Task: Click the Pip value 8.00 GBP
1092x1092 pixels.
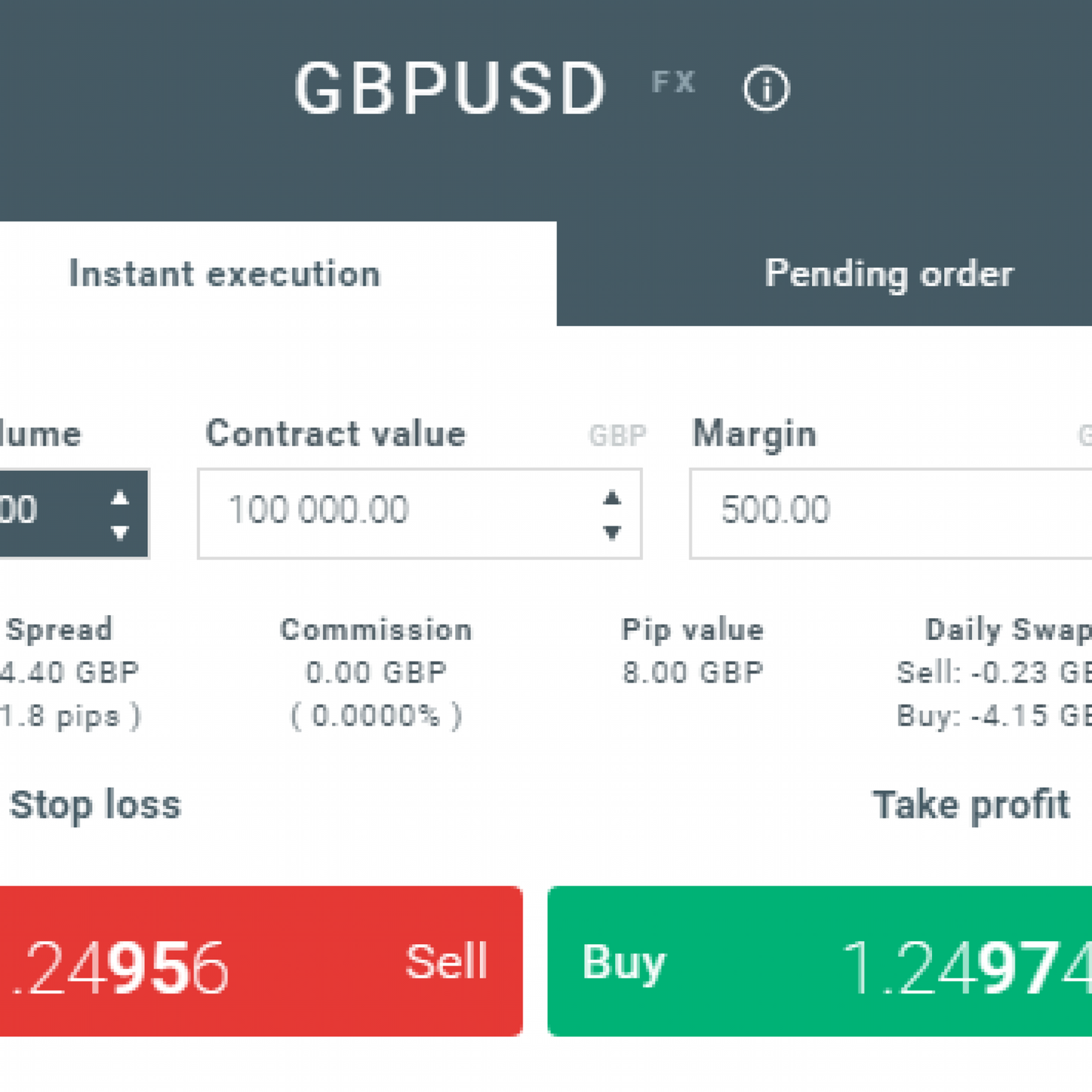Action: click(692, 673)
